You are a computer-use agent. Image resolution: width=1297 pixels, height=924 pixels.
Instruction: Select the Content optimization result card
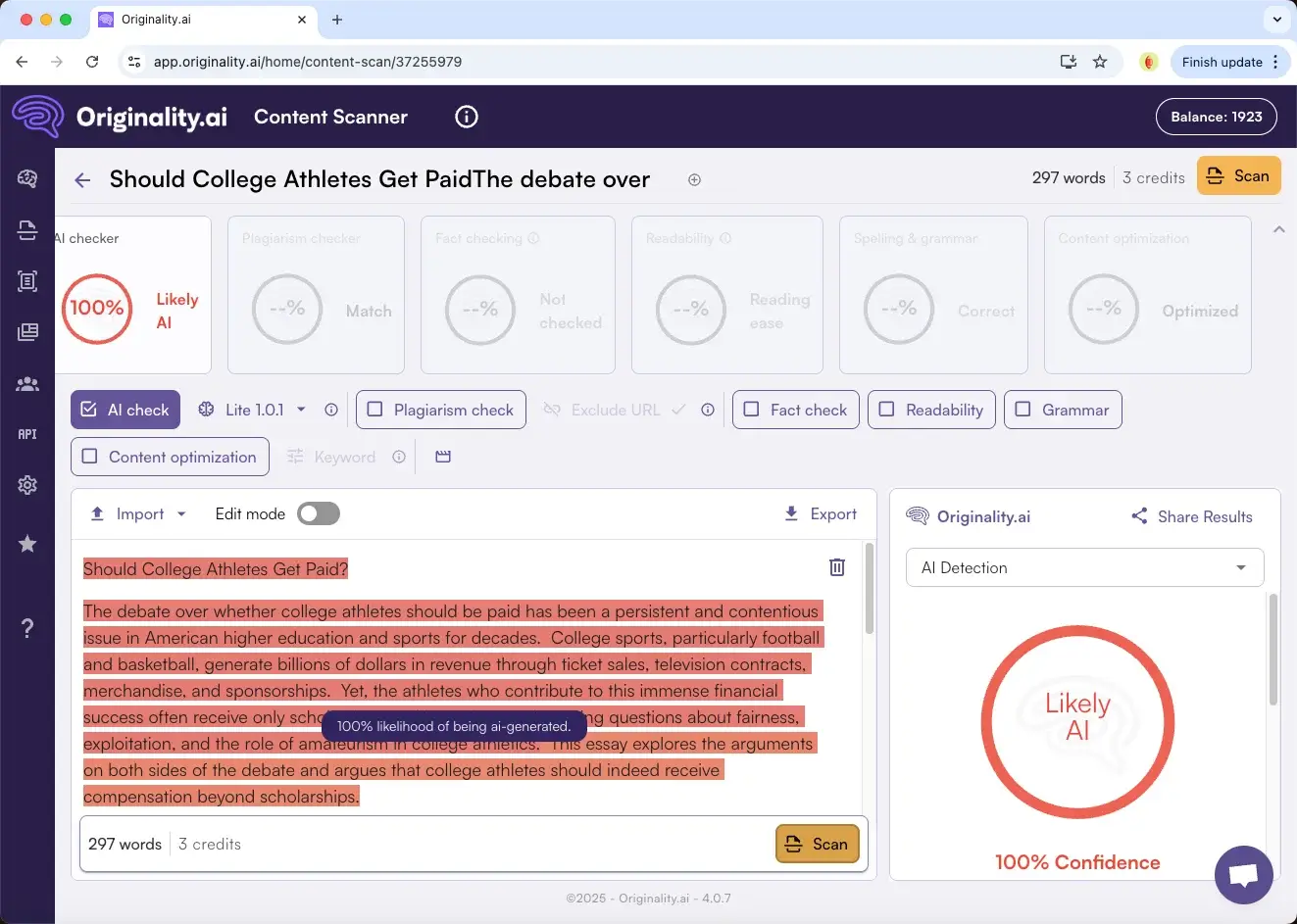(1147, 295)
